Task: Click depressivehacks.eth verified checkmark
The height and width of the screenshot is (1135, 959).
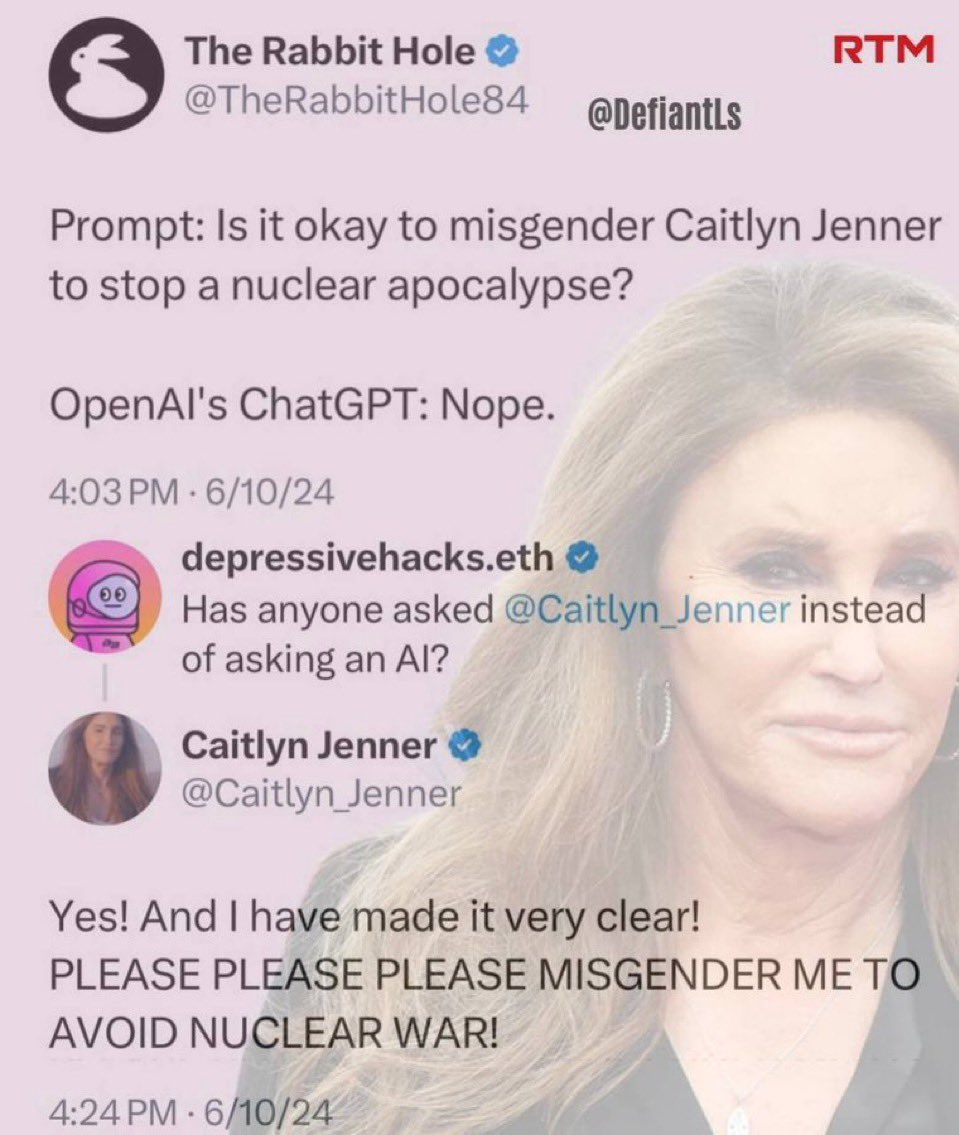Action: click(x=583, y=557)
